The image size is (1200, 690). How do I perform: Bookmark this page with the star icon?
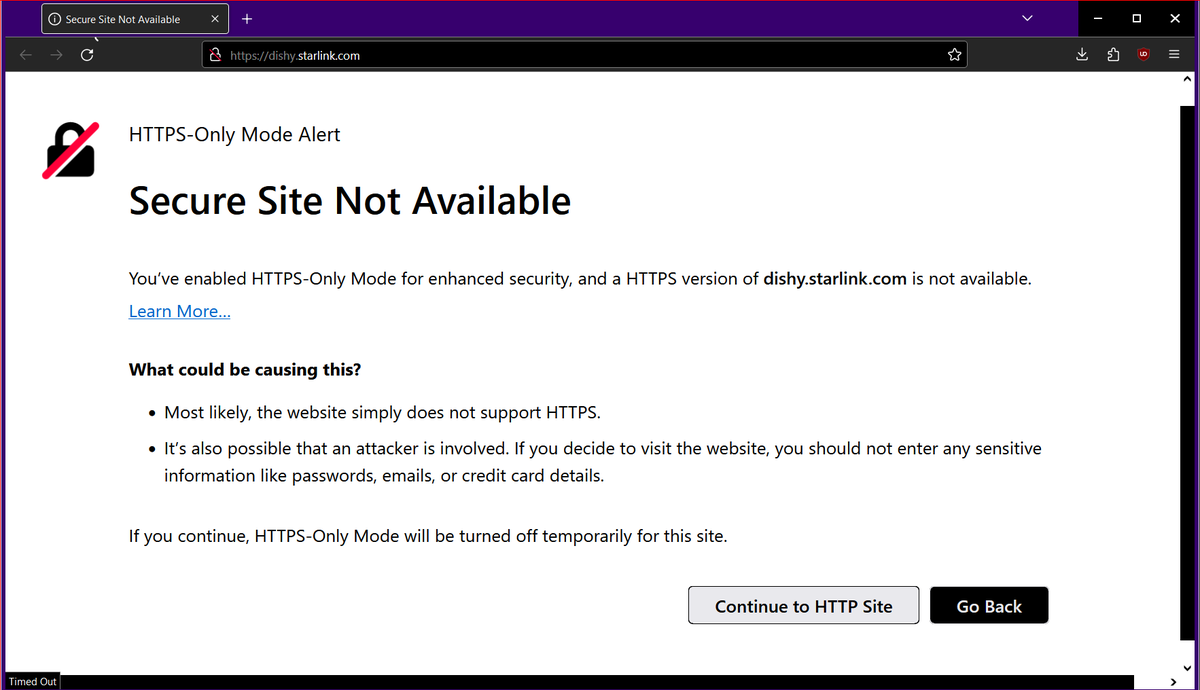click(x=954, y=55)
